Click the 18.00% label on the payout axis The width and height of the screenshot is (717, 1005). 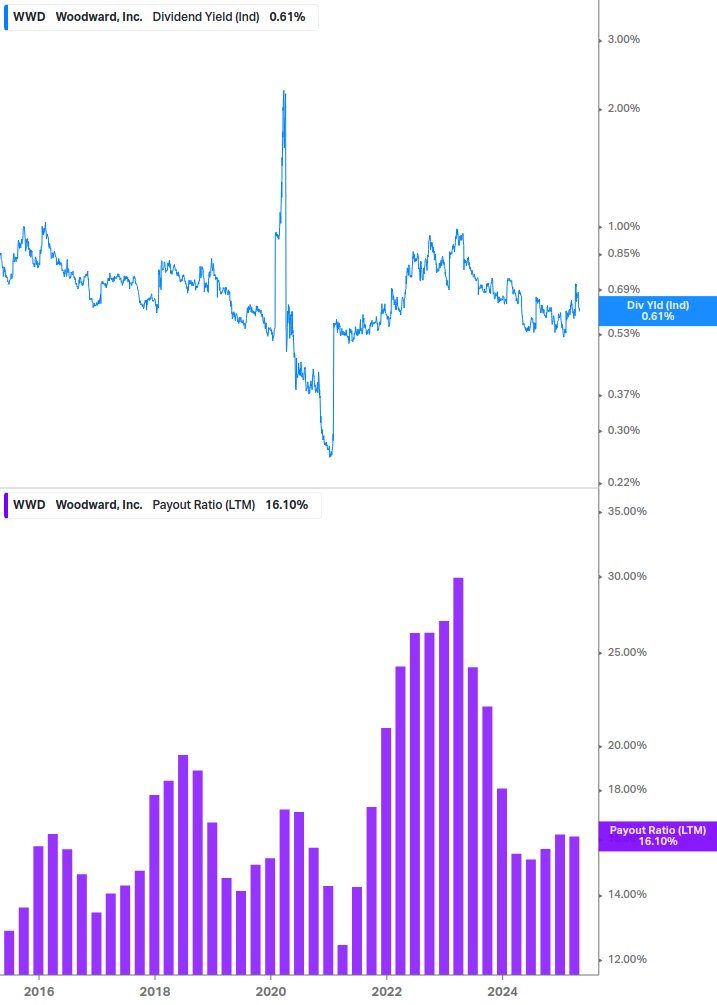(x=627, y=789)
